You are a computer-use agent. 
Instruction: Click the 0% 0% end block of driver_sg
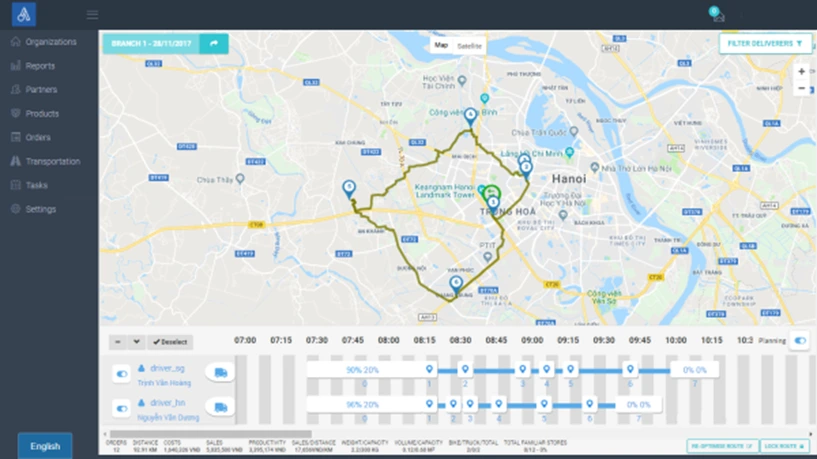point(695,370)
